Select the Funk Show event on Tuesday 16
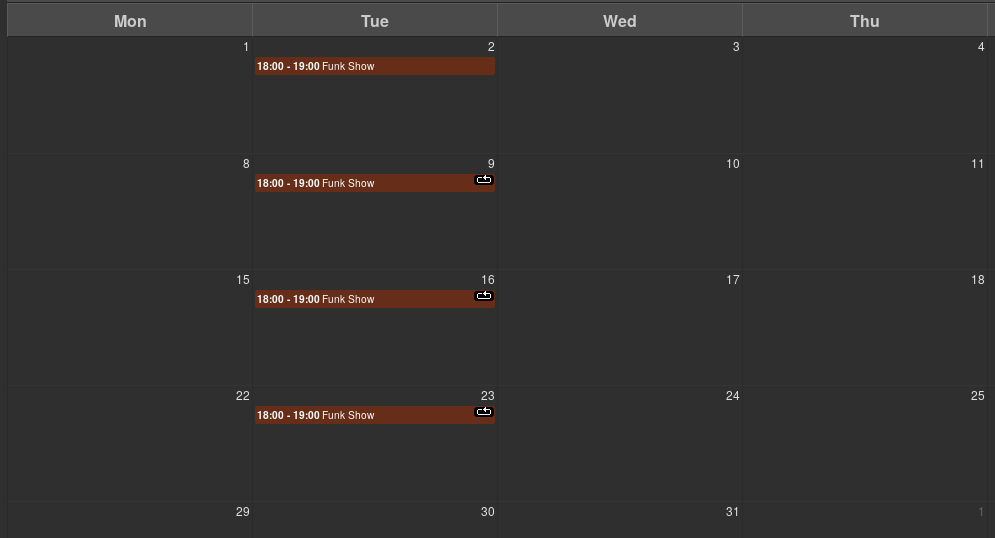Viewport: 995px width, 538px height. click(375, 299)
